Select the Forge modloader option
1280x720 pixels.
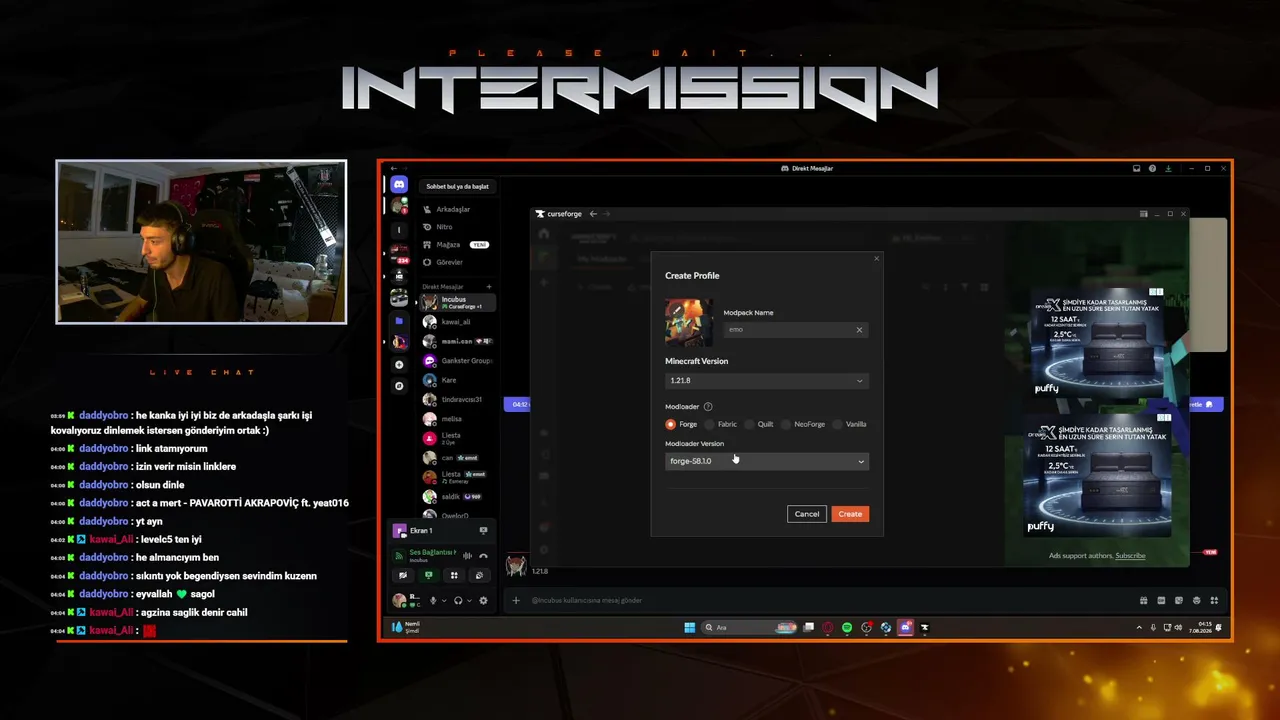(x=681, y=424)
